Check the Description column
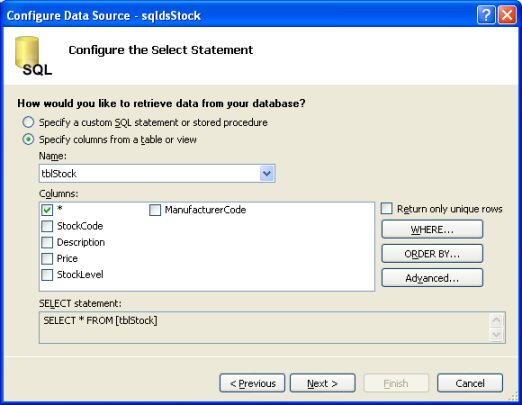Image resolution: width=522 pixels, height=405 pixels. tap(47, 242)
